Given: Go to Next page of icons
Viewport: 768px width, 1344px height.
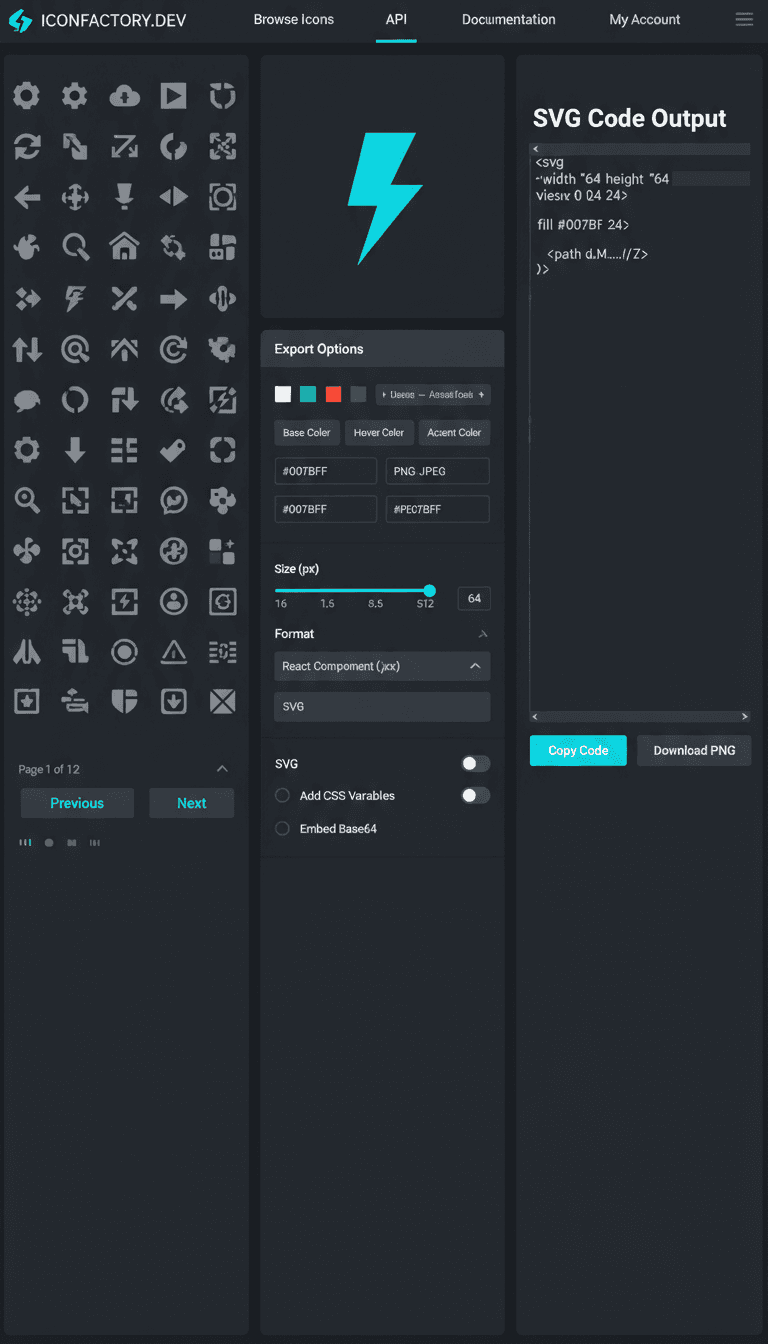Looking at the screenshot, I should [191, 803].
